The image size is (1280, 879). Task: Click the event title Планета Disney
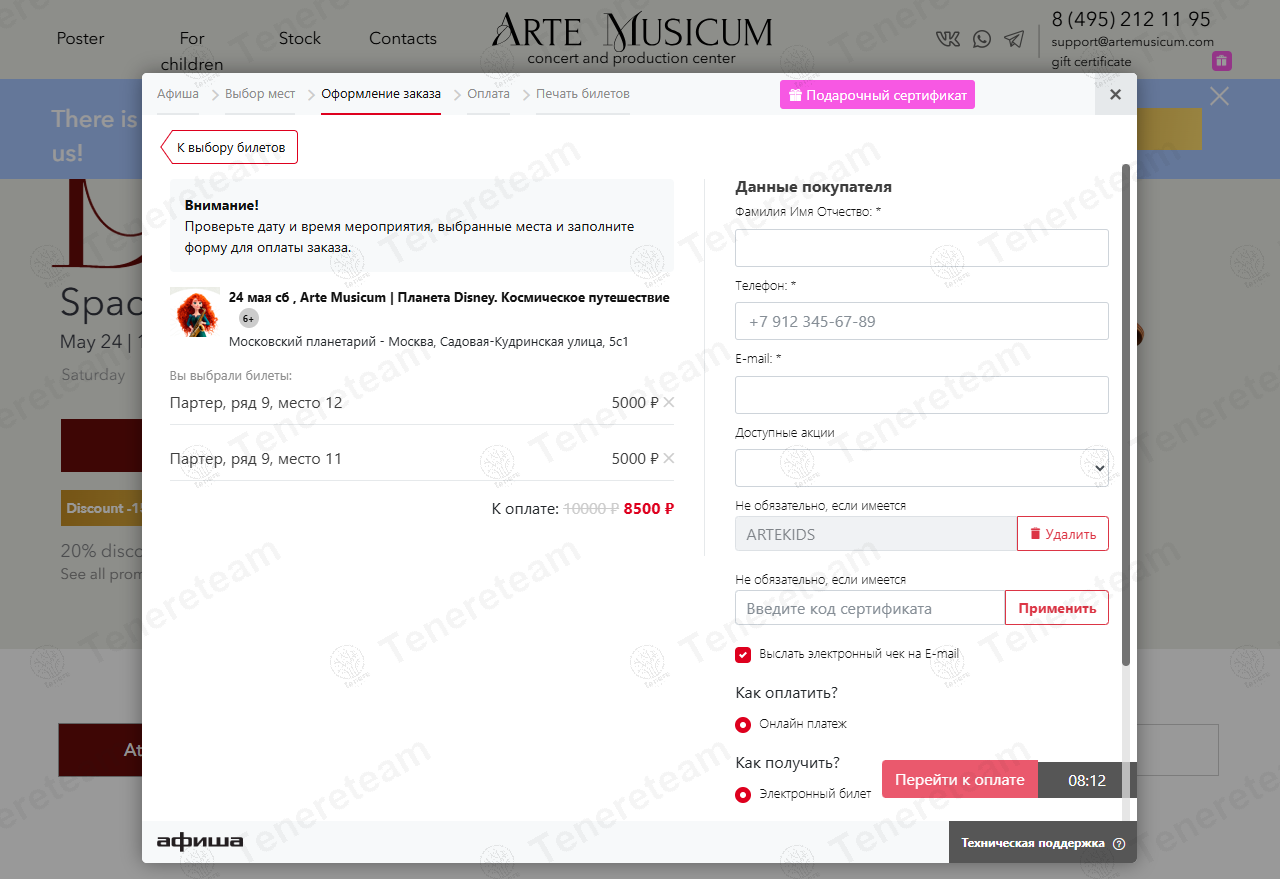[449, 297]
